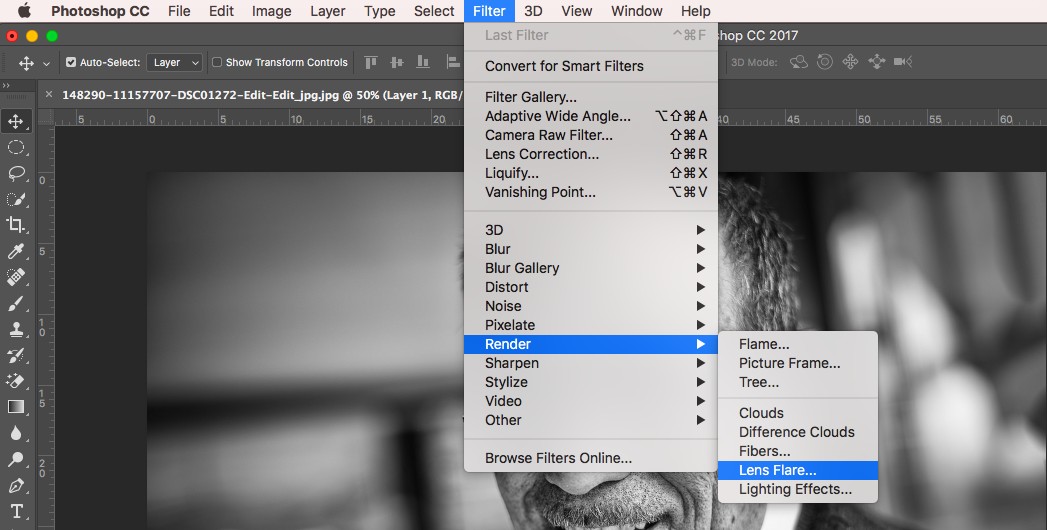Expand the Video submenu
Image resolution: width=1047 pixels, height=530 pixels.
pyautogui.click(x=591, y=401)
